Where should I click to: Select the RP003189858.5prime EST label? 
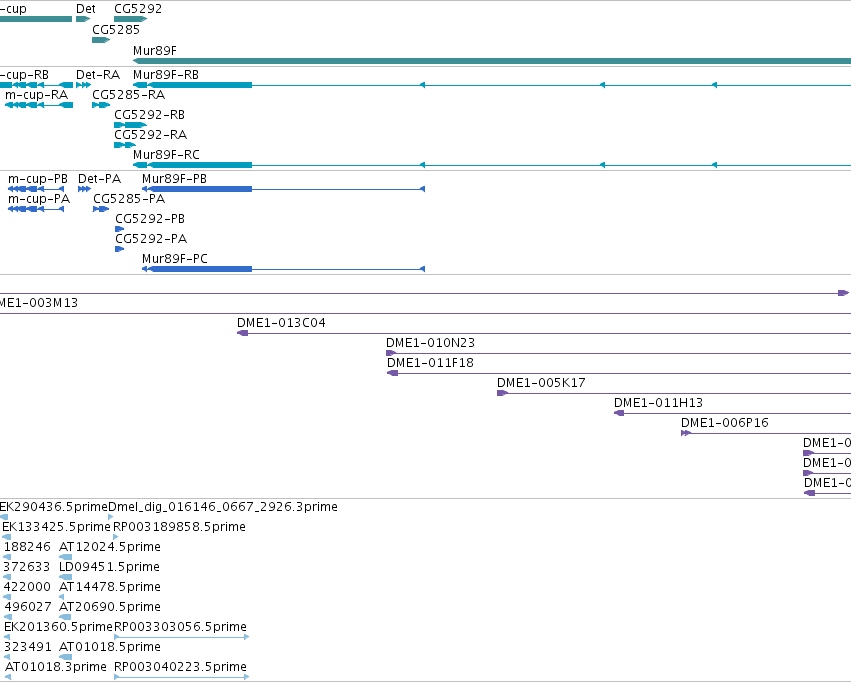[x=179, y=527]
